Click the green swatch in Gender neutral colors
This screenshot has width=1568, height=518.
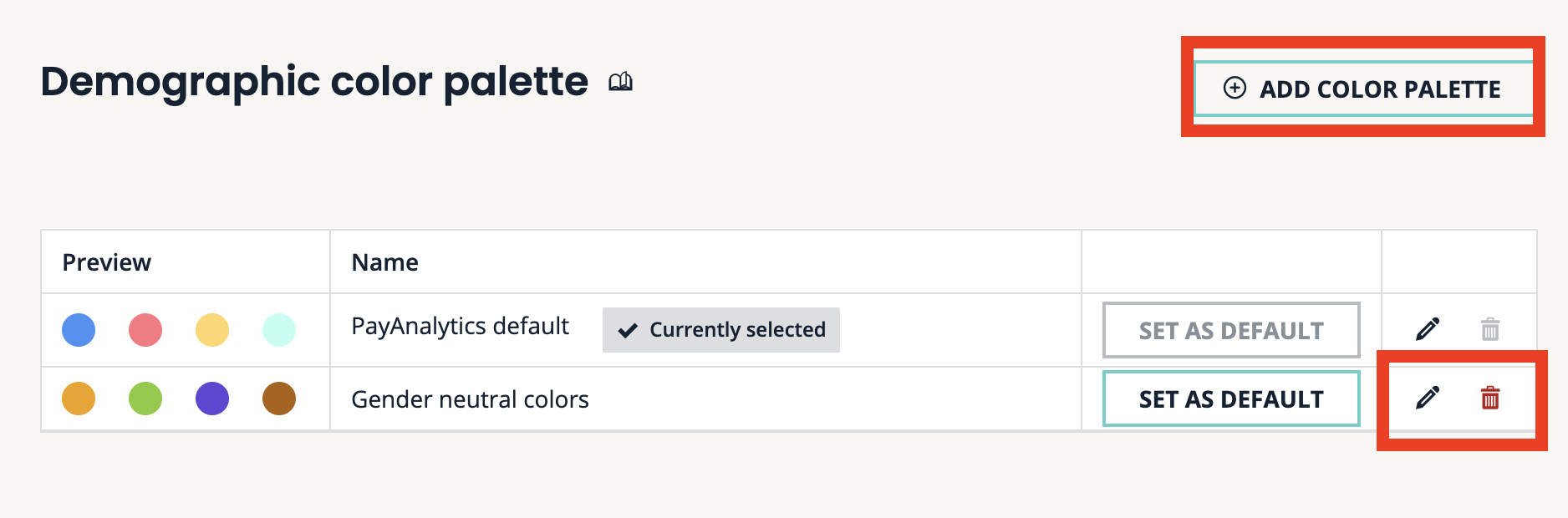[x=145, y=399]
